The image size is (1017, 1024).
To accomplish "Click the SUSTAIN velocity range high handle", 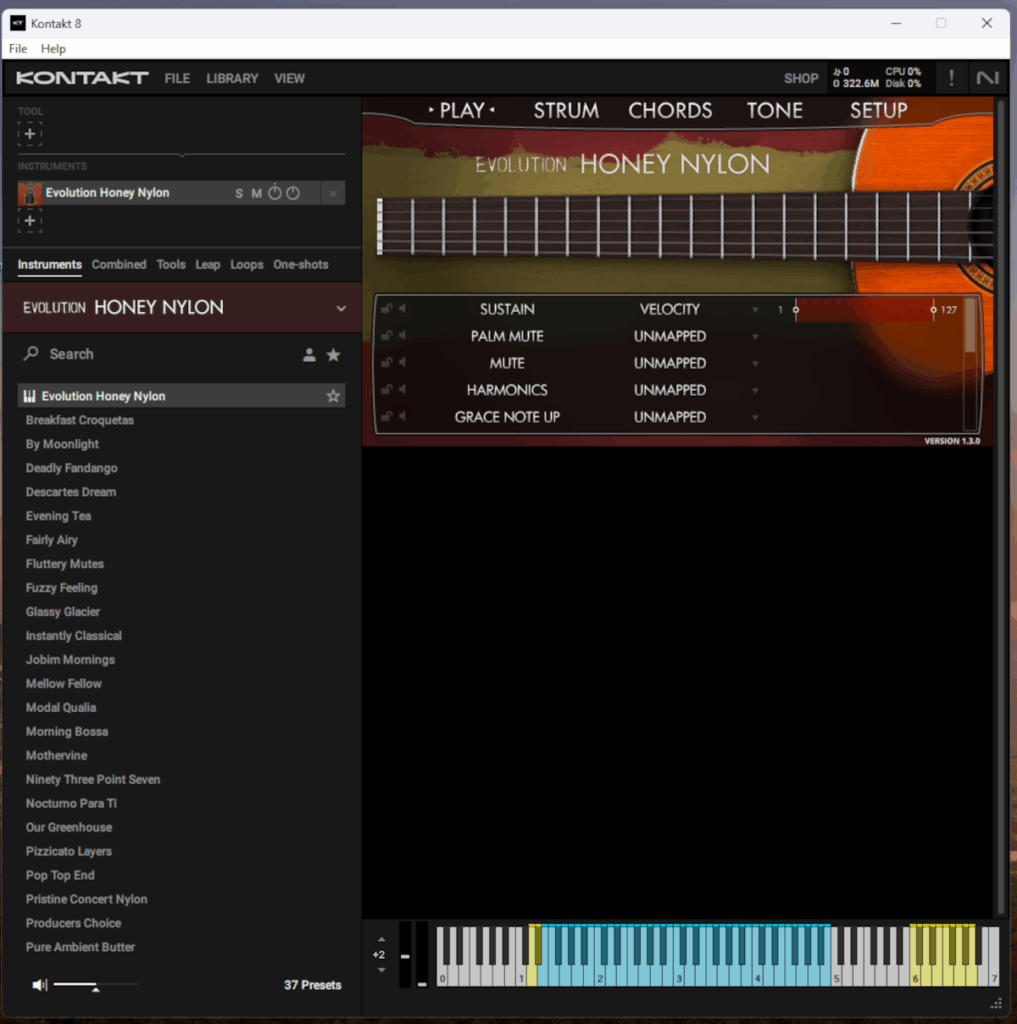I will [933, 310].
